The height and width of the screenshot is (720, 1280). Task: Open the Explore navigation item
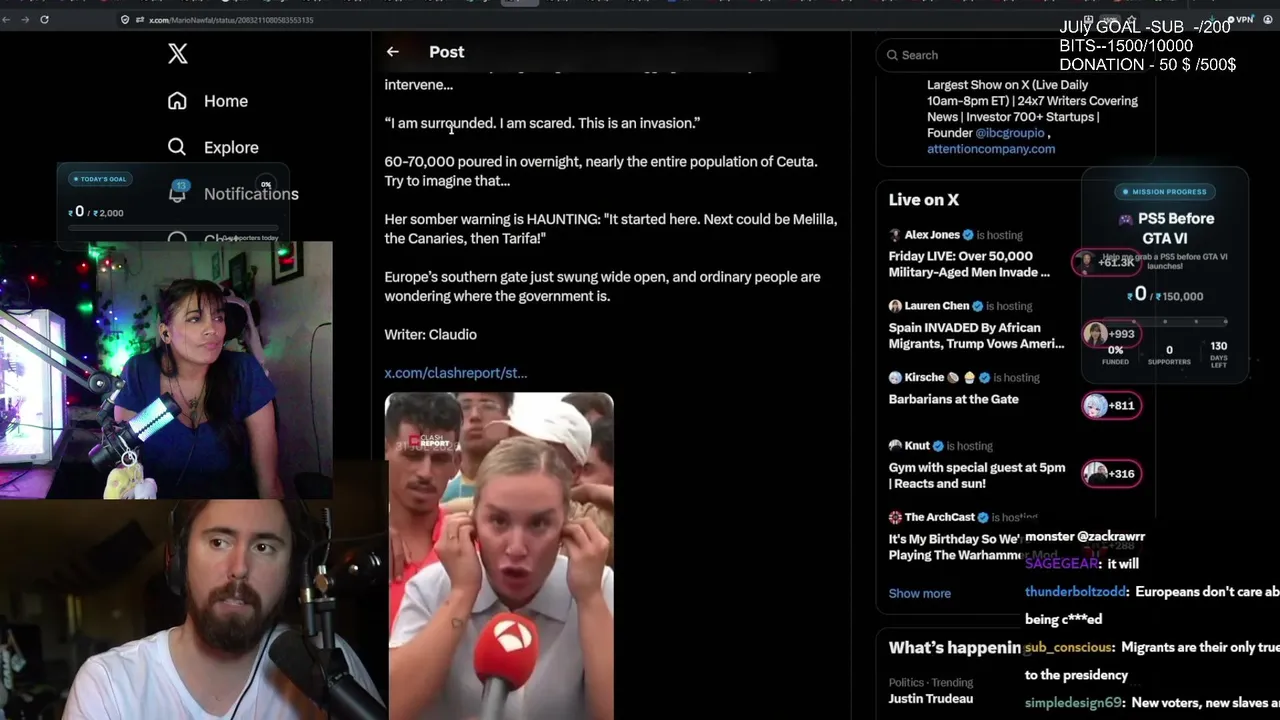[213, 147]
